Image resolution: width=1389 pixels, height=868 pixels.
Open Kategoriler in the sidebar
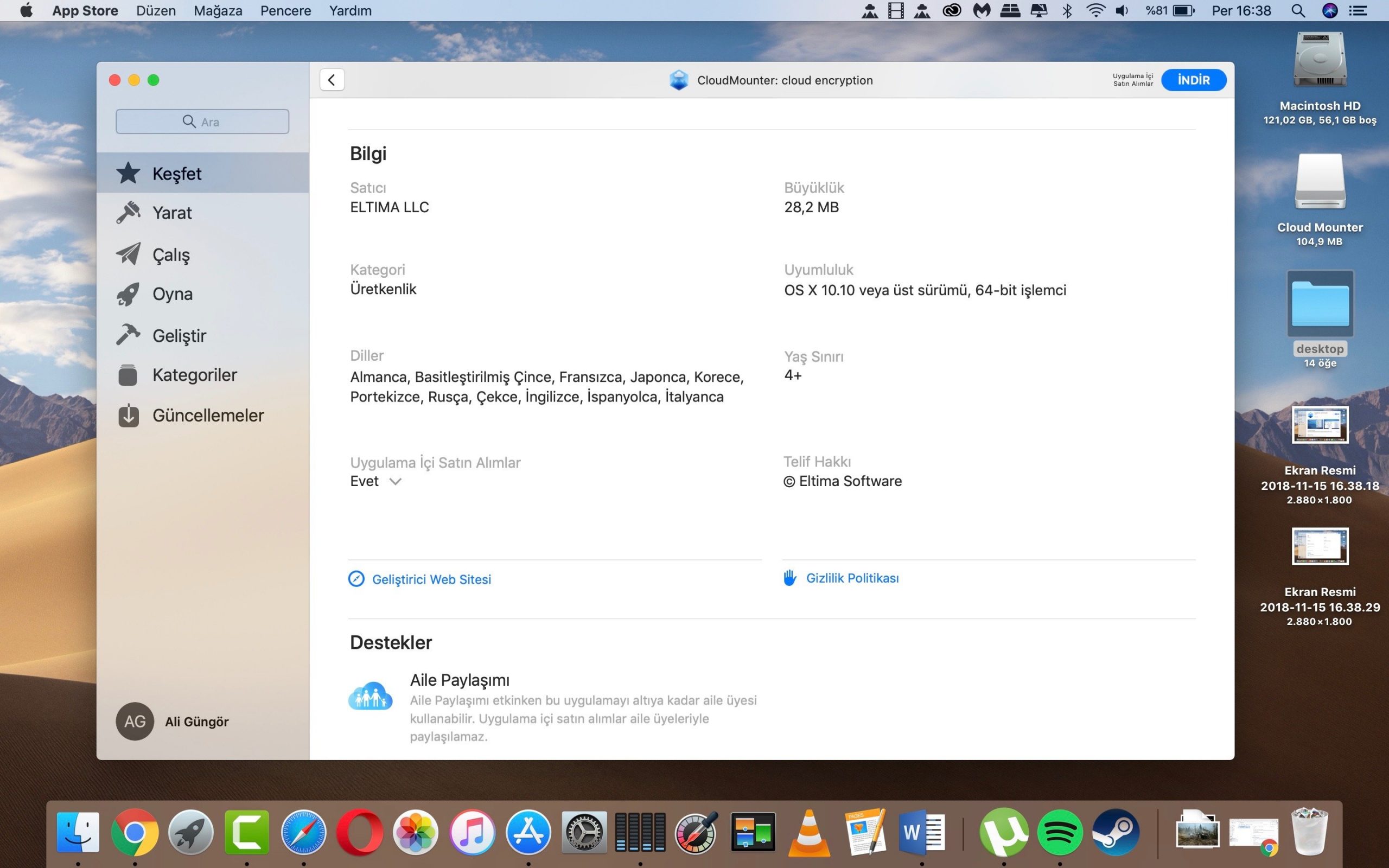pos(194,375)
